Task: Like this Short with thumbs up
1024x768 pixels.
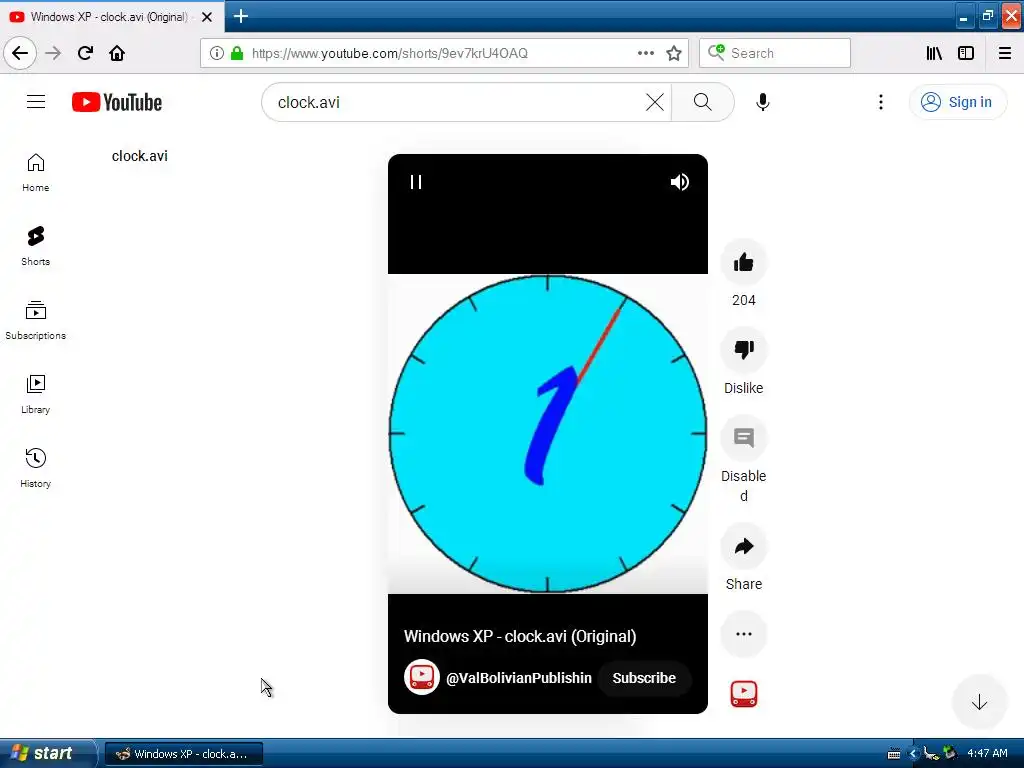Action: click(x=743, y=263)
